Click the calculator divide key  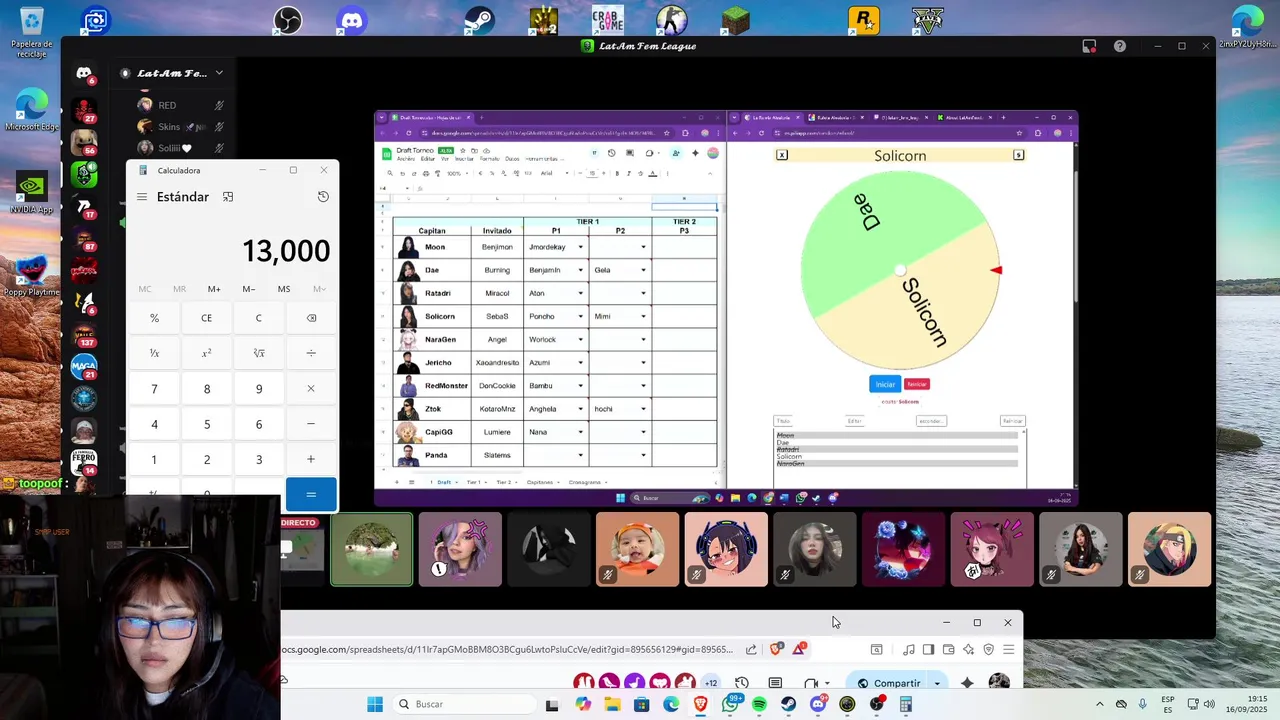[x=311, y=353]
